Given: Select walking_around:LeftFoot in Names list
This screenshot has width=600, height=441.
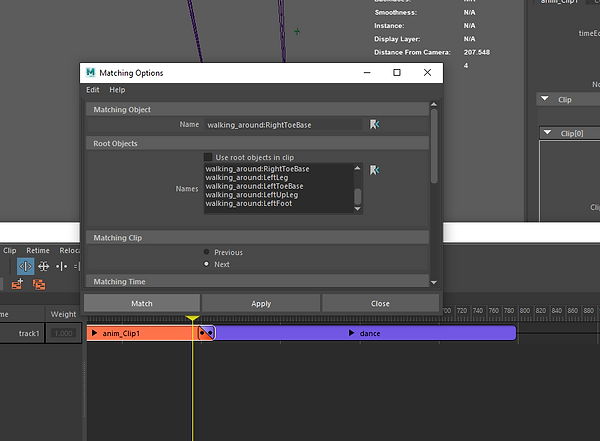Looking at the screenshot, I should pos(249,204).
